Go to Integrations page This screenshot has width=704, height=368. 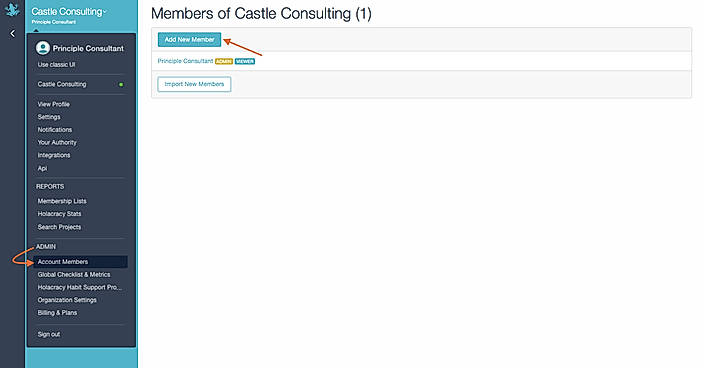[x=54, y=155]
